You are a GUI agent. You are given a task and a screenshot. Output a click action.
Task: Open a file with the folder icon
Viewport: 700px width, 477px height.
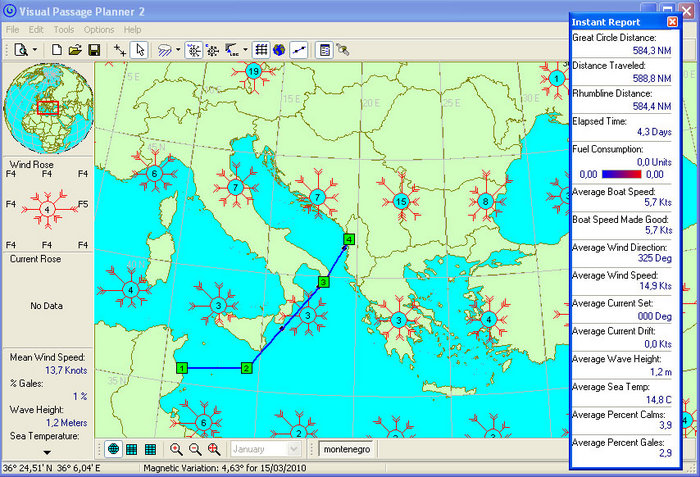pyautogui.click(x=75, y=49)
